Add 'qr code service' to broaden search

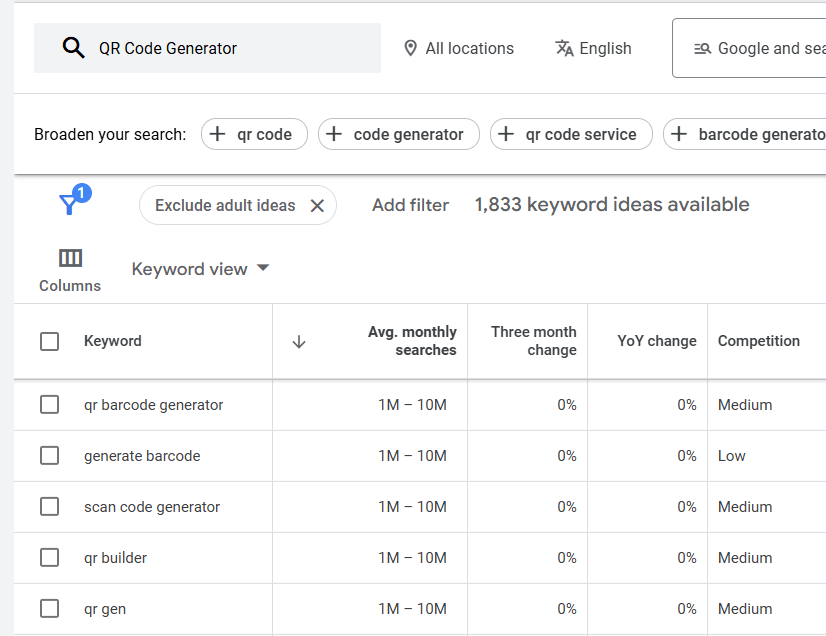(571, 134)
